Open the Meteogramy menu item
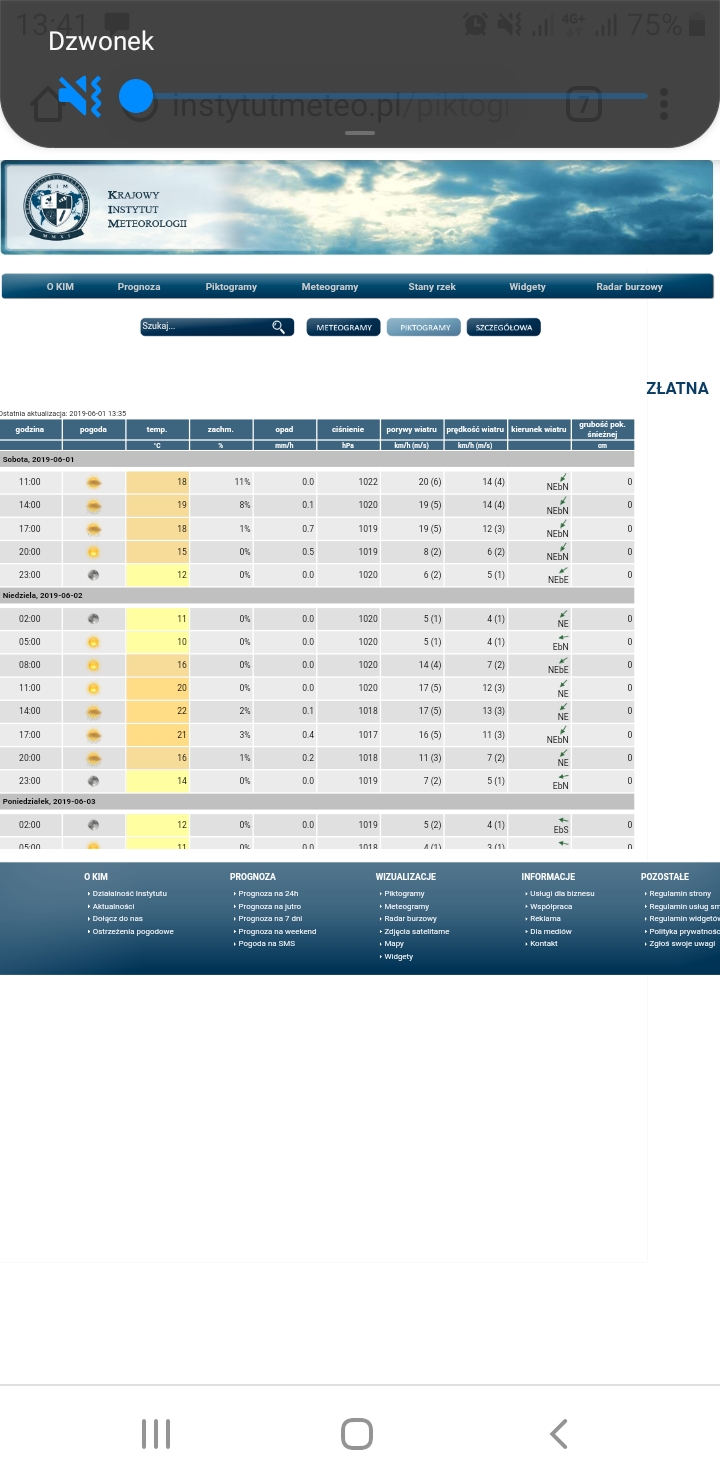Image resolution: width=720 pixels, height=1480 pixels. (330, 287)
